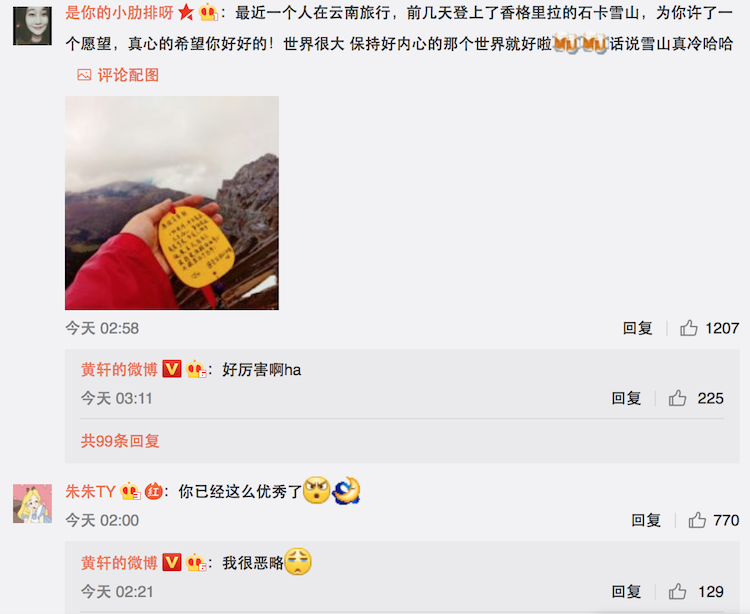Like the top comment with 1207 likes
Screen dimensions: 750x614
689,328
